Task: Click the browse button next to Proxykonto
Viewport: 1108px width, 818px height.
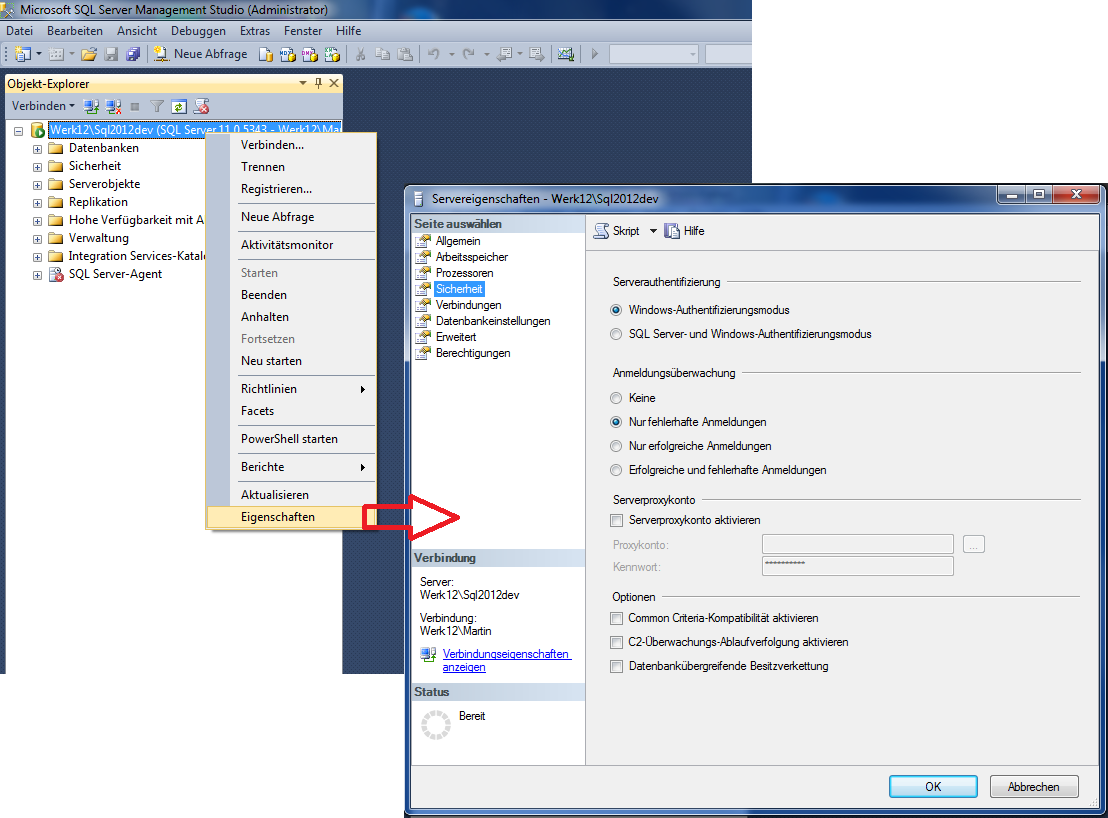Action: coord(974,545)
